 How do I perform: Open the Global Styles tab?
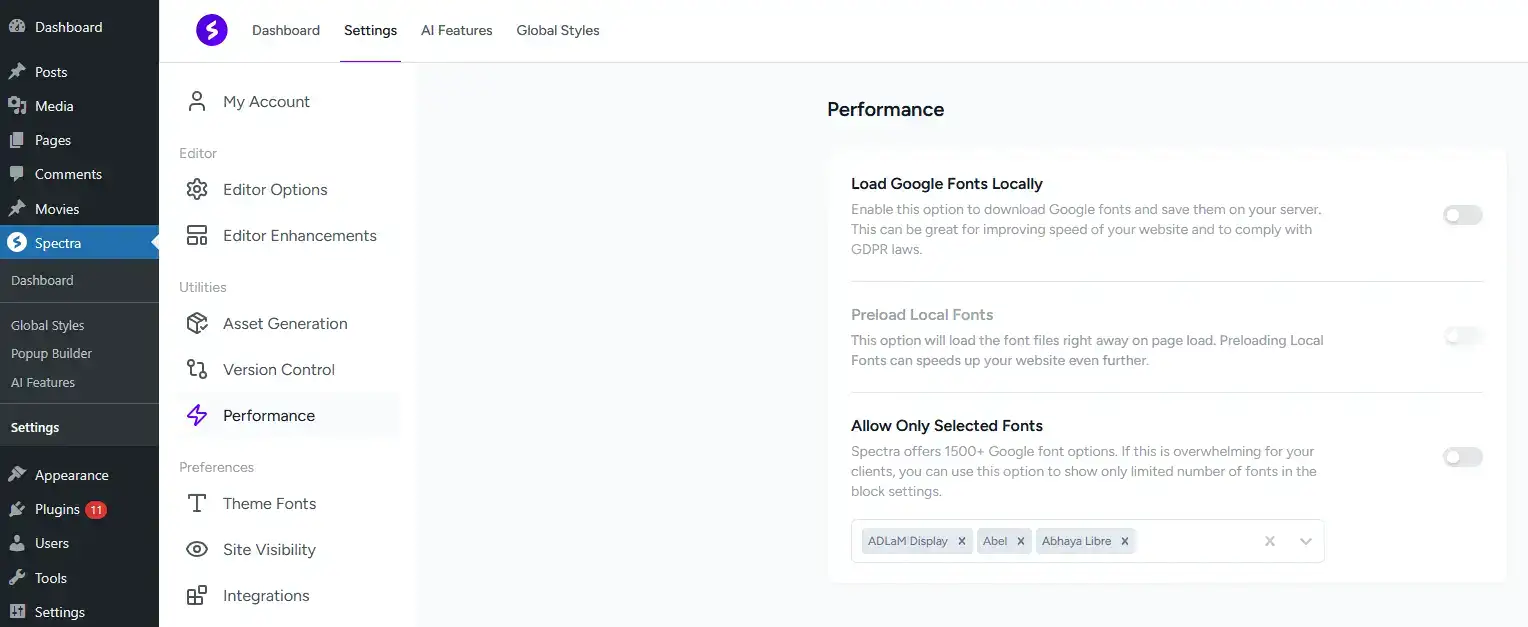pyautogui.click(x=558, y=30)
